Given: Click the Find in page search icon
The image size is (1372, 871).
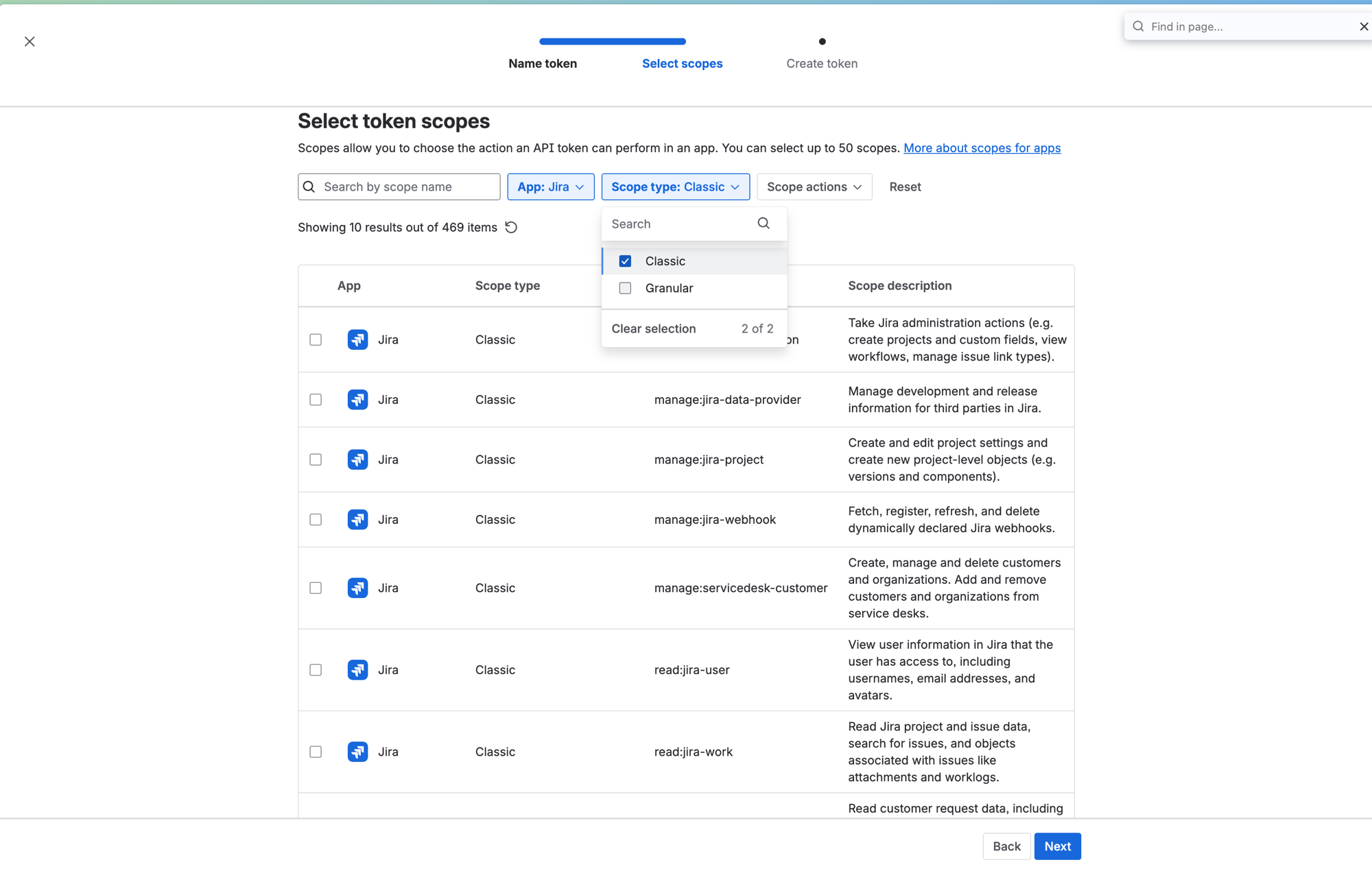Looking at the screenshot, I should [1138, 26].
